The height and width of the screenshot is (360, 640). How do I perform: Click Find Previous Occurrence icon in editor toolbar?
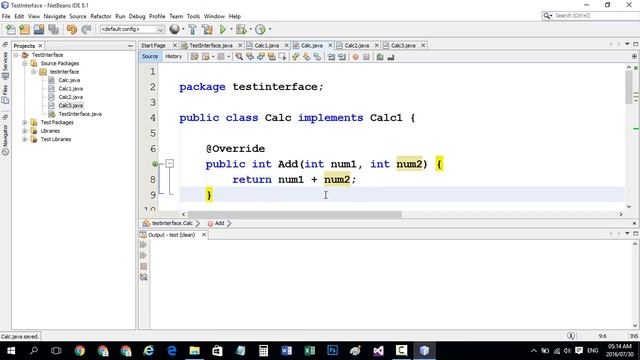[250, 57]
